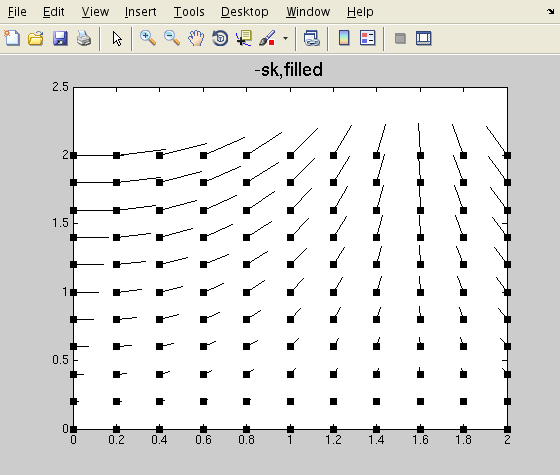The width and height of the screenshot is (560, 475).
Task: Click the x-axis label 1.4
Action: (x=376, y=440)
